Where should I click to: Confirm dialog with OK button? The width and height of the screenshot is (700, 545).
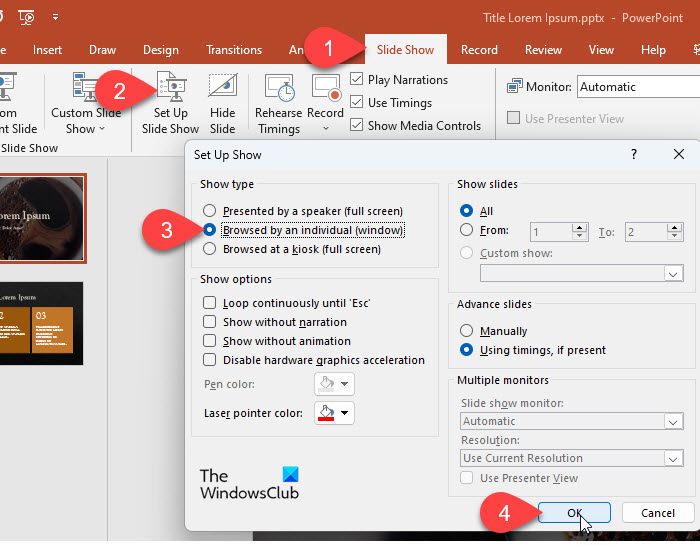point(574,512)
